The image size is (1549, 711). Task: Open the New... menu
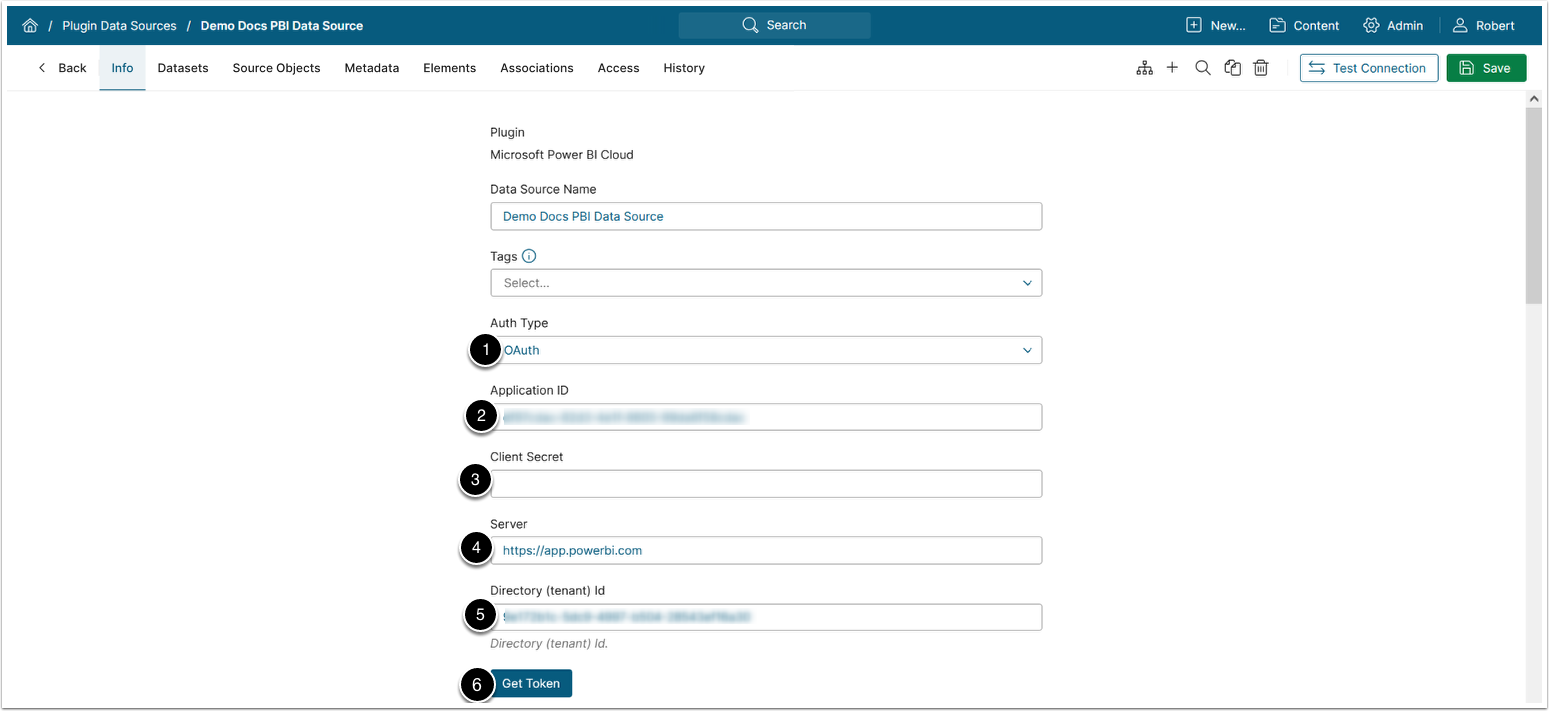pyautogui.click(x=1215, y=26)
